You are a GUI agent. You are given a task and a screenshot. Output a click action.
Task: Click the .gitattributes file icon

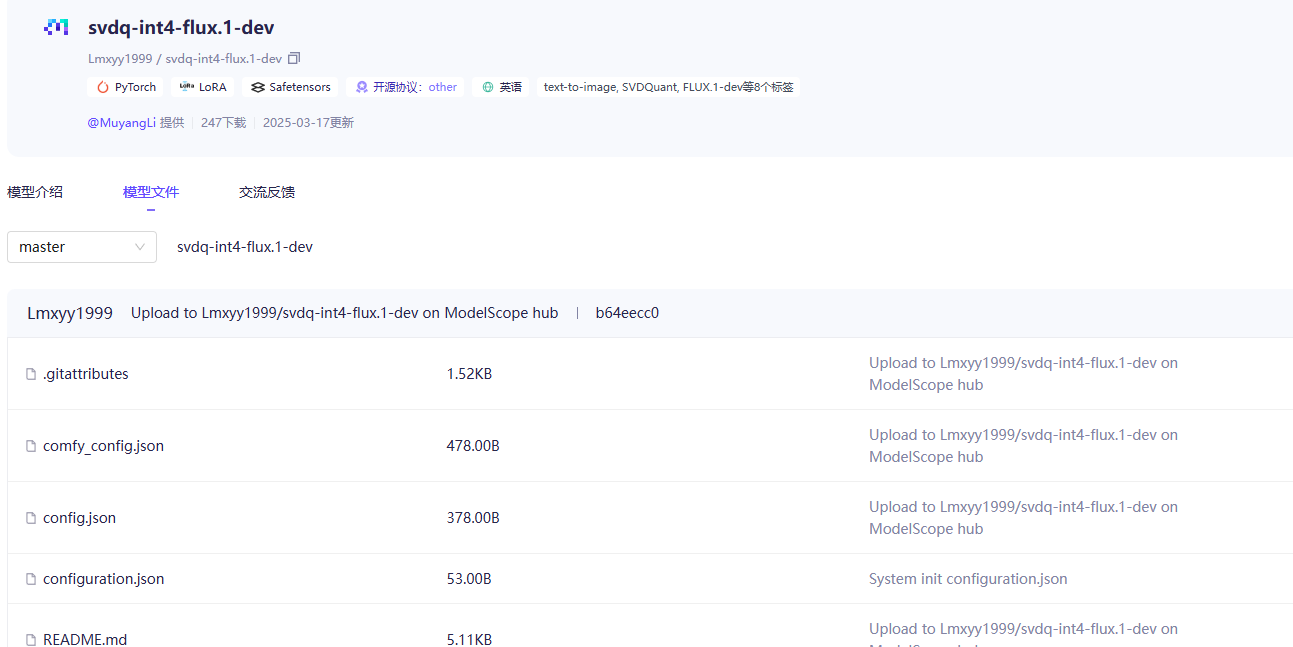click(31, 374)
